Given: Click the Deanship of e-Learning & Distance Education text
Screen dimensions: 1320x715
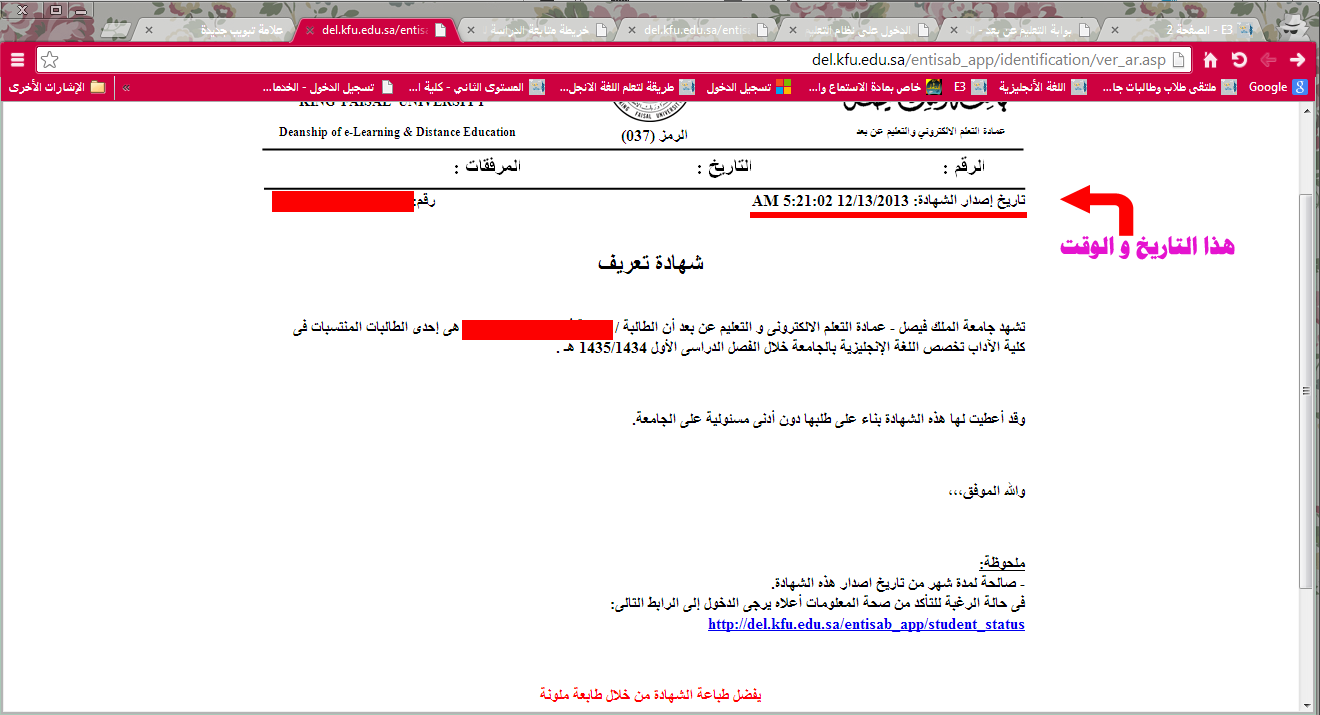Looking at the screenshot, I should 397,132.
